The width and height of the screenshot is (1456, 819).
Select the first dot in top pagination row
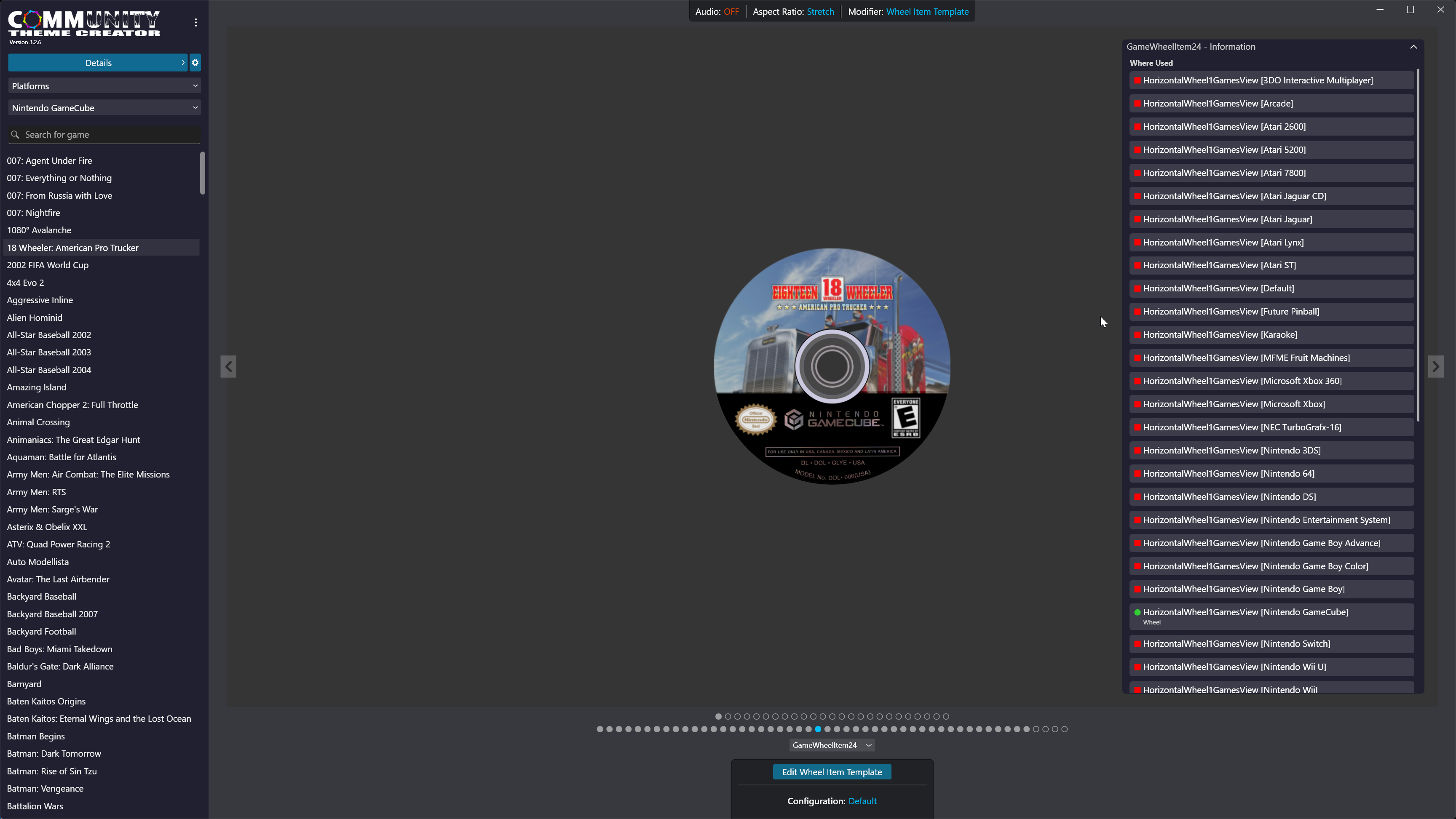coord(718,716)
